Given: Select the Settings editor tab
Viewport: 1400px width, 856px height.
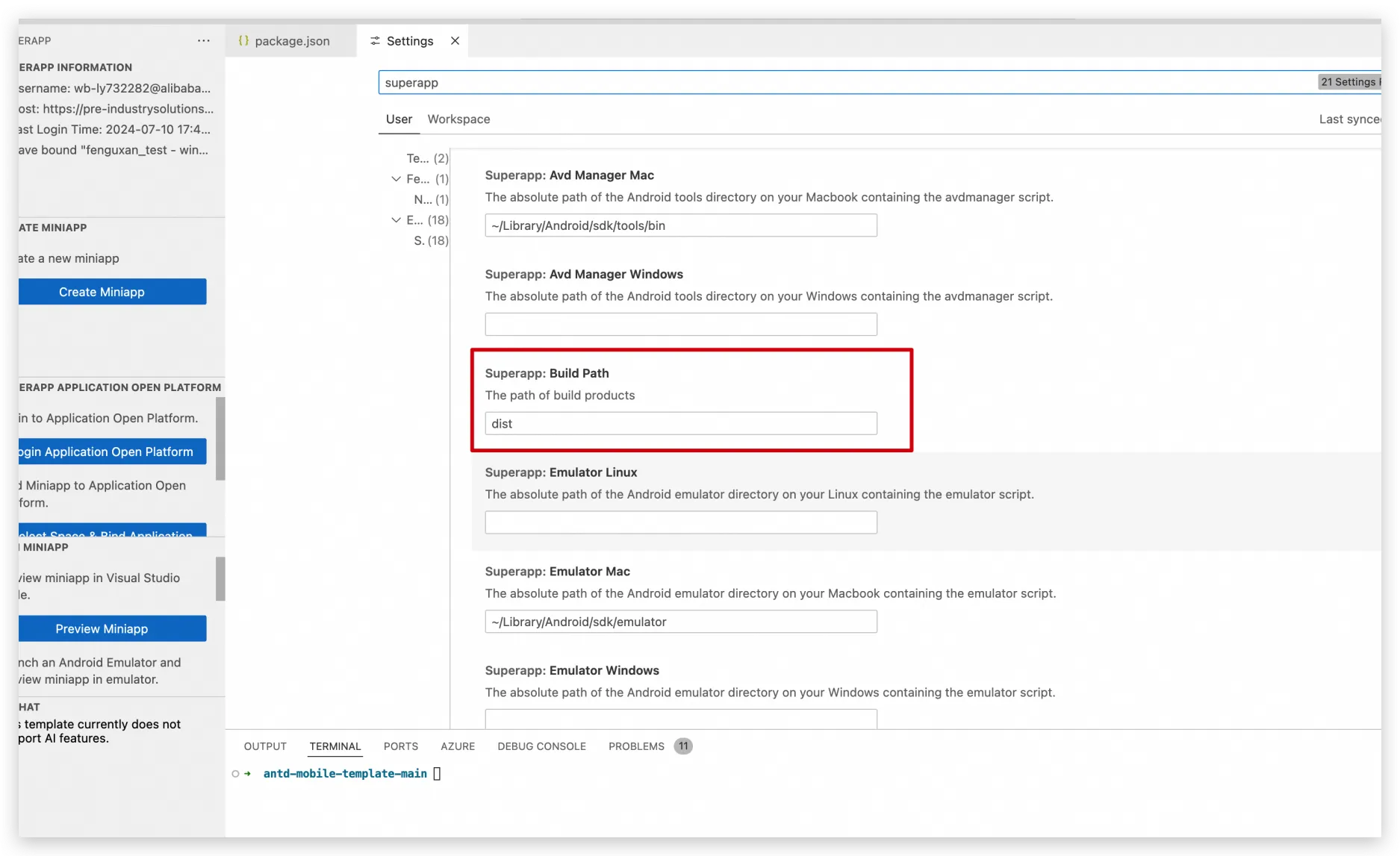Looking at the screenshot, I should coord(412,40).
